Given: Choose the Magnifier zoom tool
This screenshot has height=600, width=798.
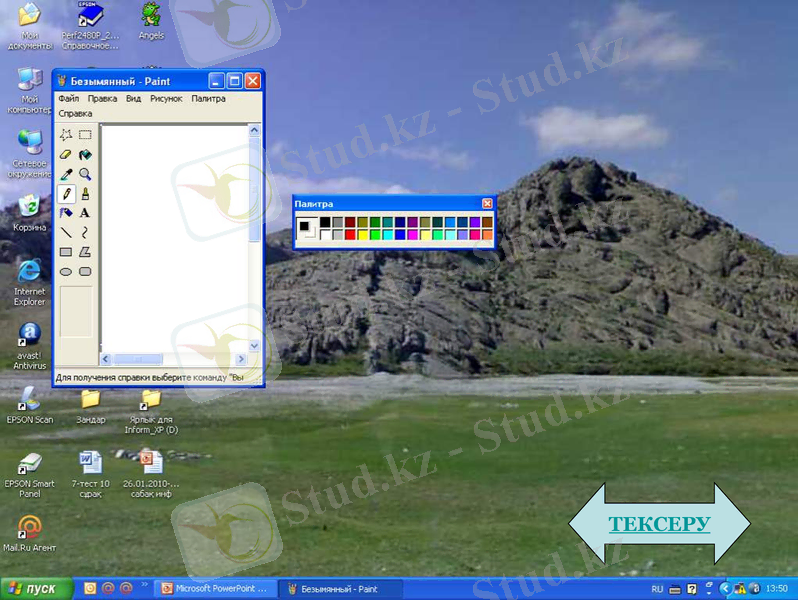Looking at the screenshot, I should pyautogui.click(x=85, y=174).
